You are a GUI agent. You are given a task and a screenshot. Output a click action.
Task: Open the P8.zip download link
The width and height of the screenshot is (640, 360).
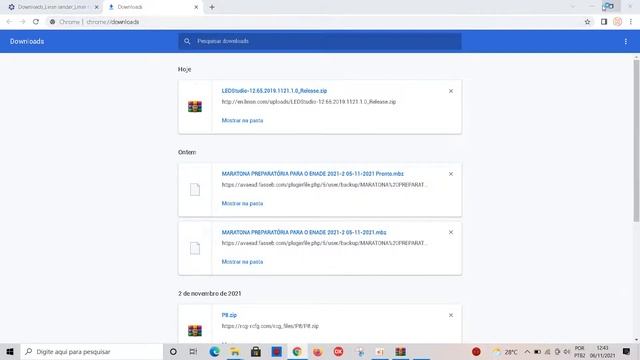[229, 315]
